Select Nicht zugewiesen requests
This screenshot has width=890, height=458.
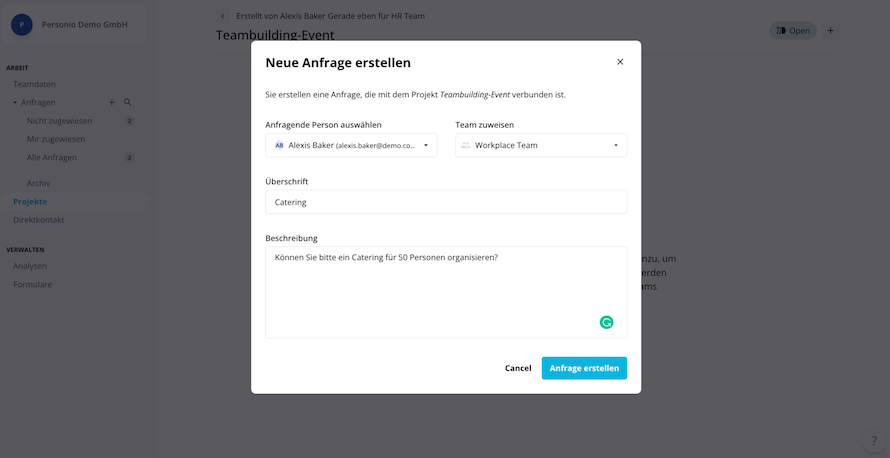click(x=60, y=121)
